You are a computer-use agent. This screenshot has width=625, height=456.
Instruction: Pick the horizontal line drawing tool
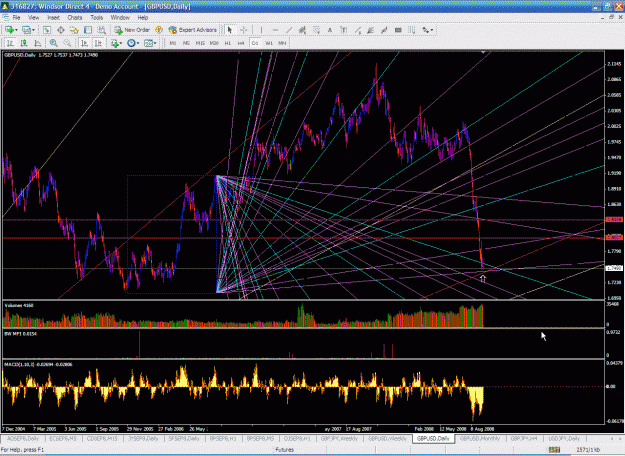point(275,30)
